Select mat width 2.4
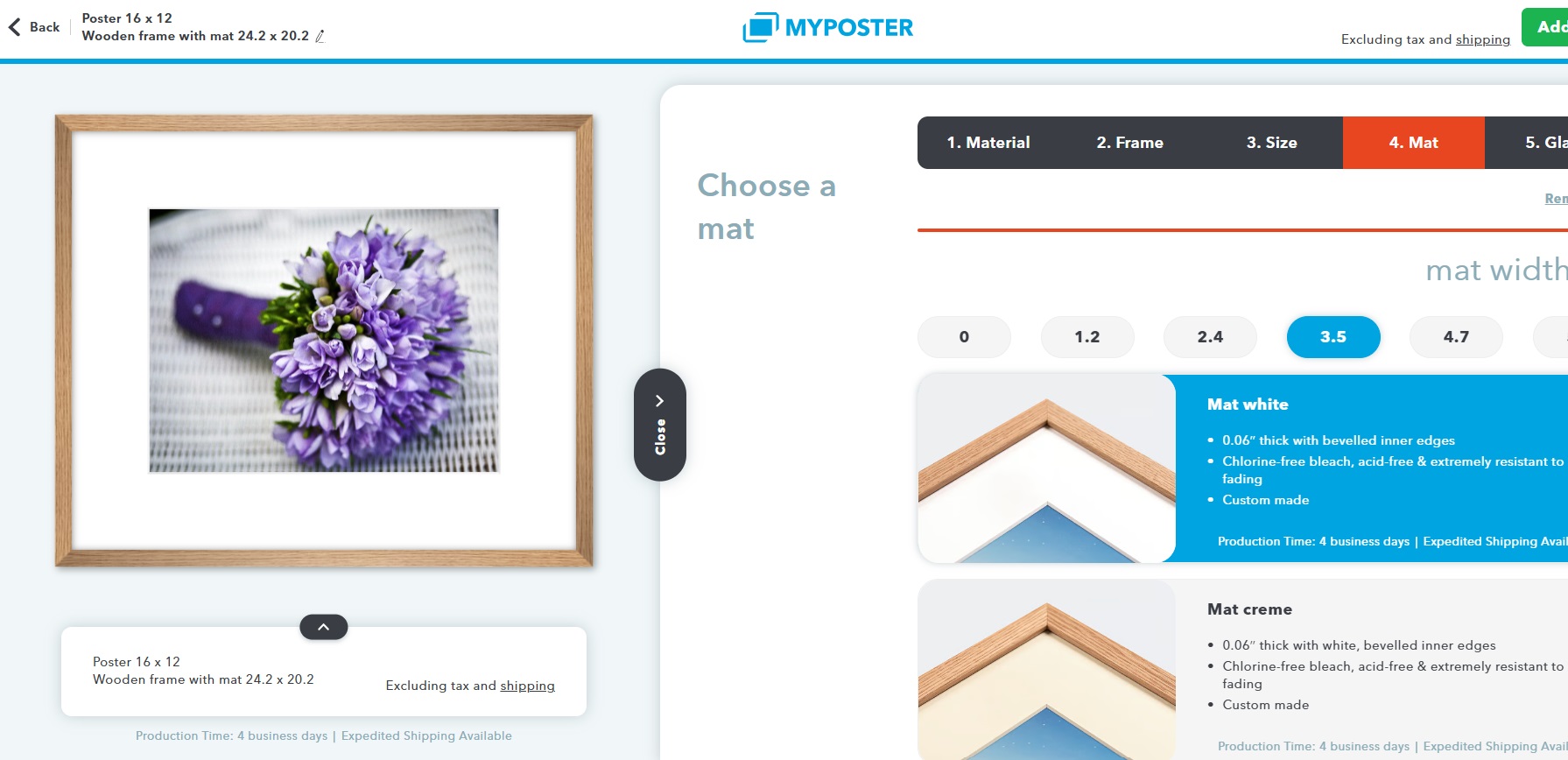This screenshot has height=760, width=1568. pos(1210,337)
